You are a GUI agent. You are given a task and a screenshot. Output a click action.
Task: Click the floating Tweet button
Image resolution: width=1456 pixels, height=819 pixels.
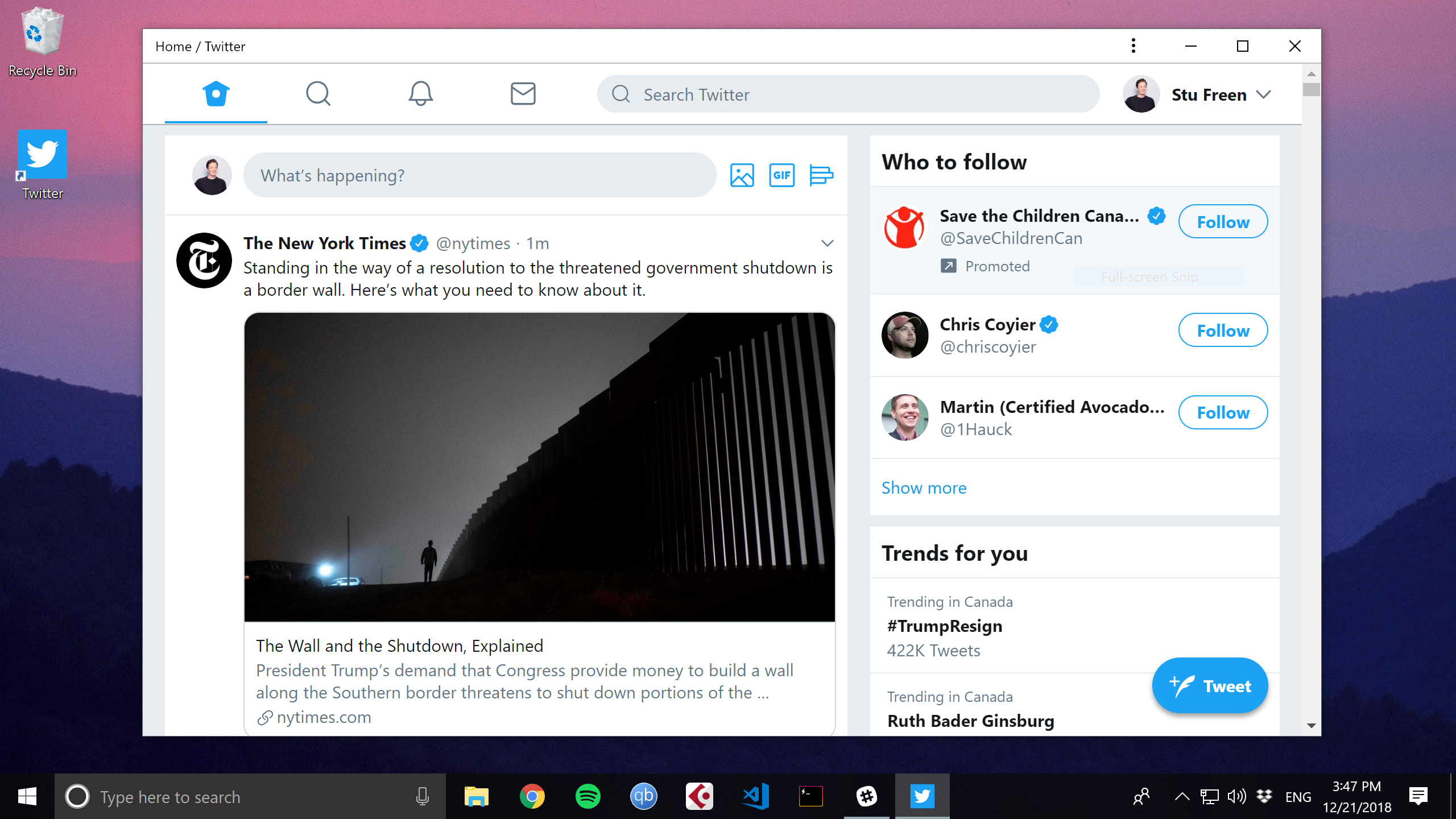pyautogui.click(x=1210, y=686)
